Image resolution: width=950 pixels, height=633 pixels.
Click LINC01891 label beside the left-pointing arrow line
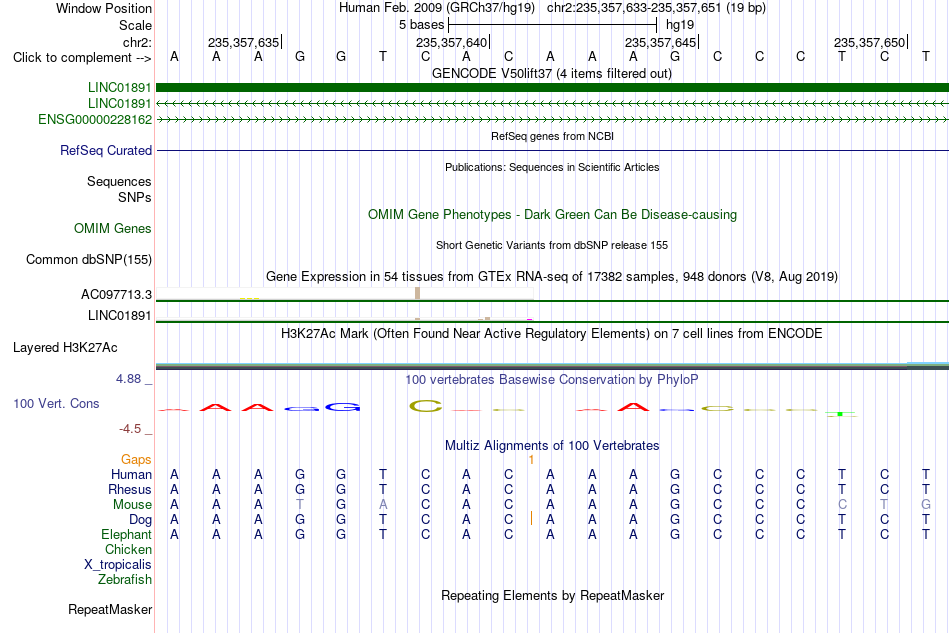(119, 104)
